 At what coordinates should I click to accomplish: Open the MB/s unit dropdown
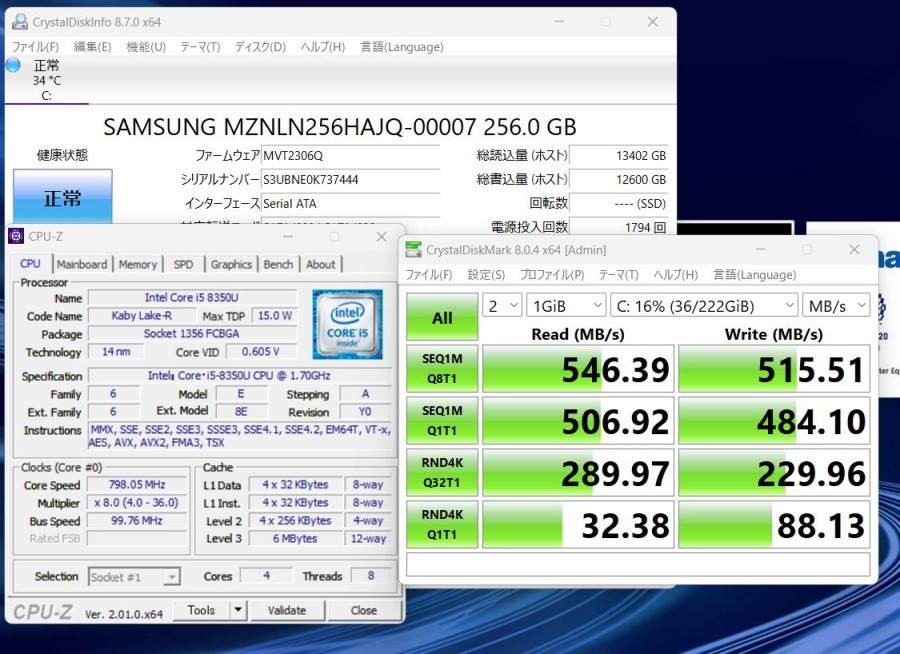(x=837, y=305)
